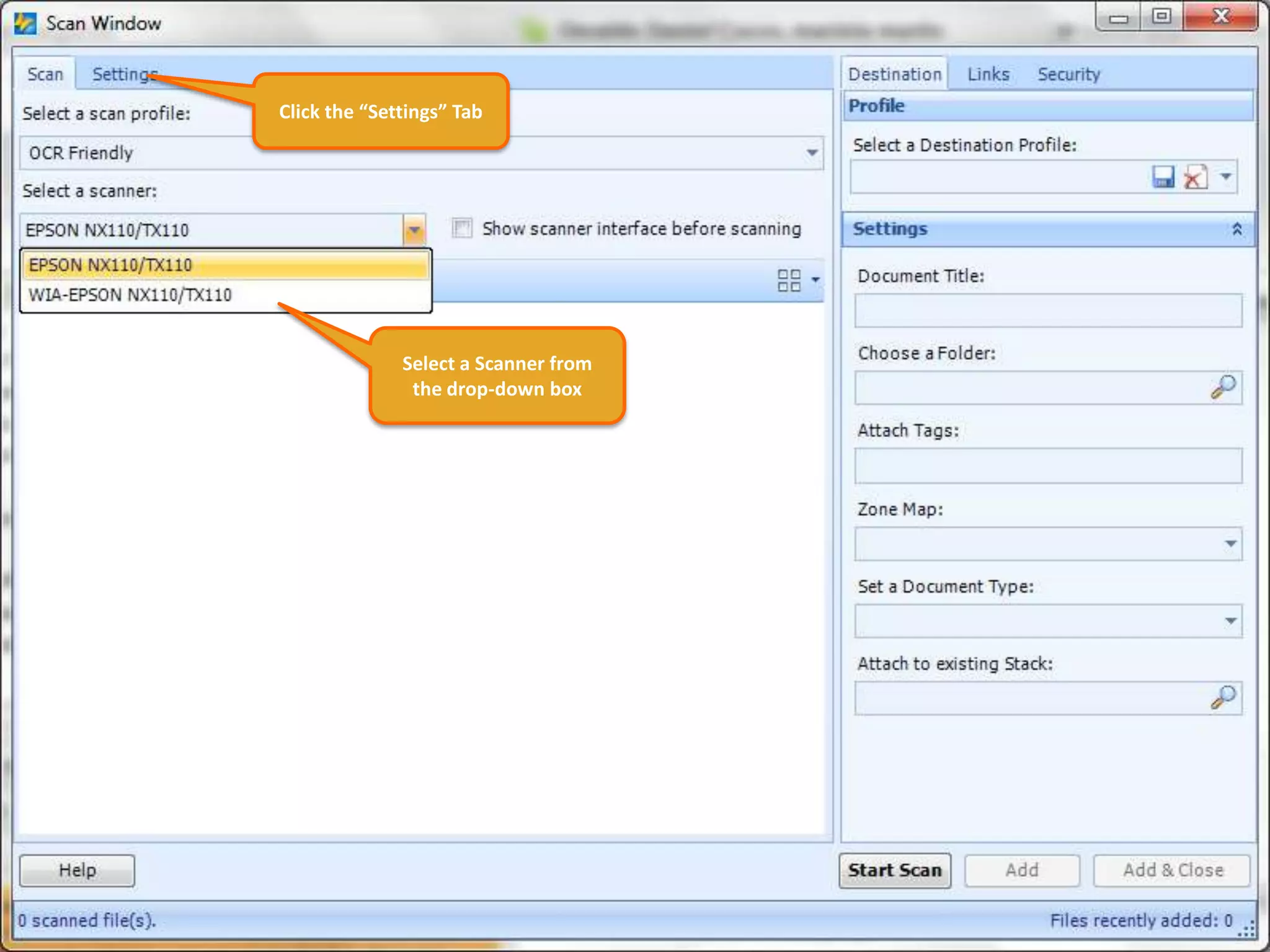The width and height of the screenshot is (1270, 952).
Task: Collapse the Settings section chevron
Action: click(x=1237, y=229)
